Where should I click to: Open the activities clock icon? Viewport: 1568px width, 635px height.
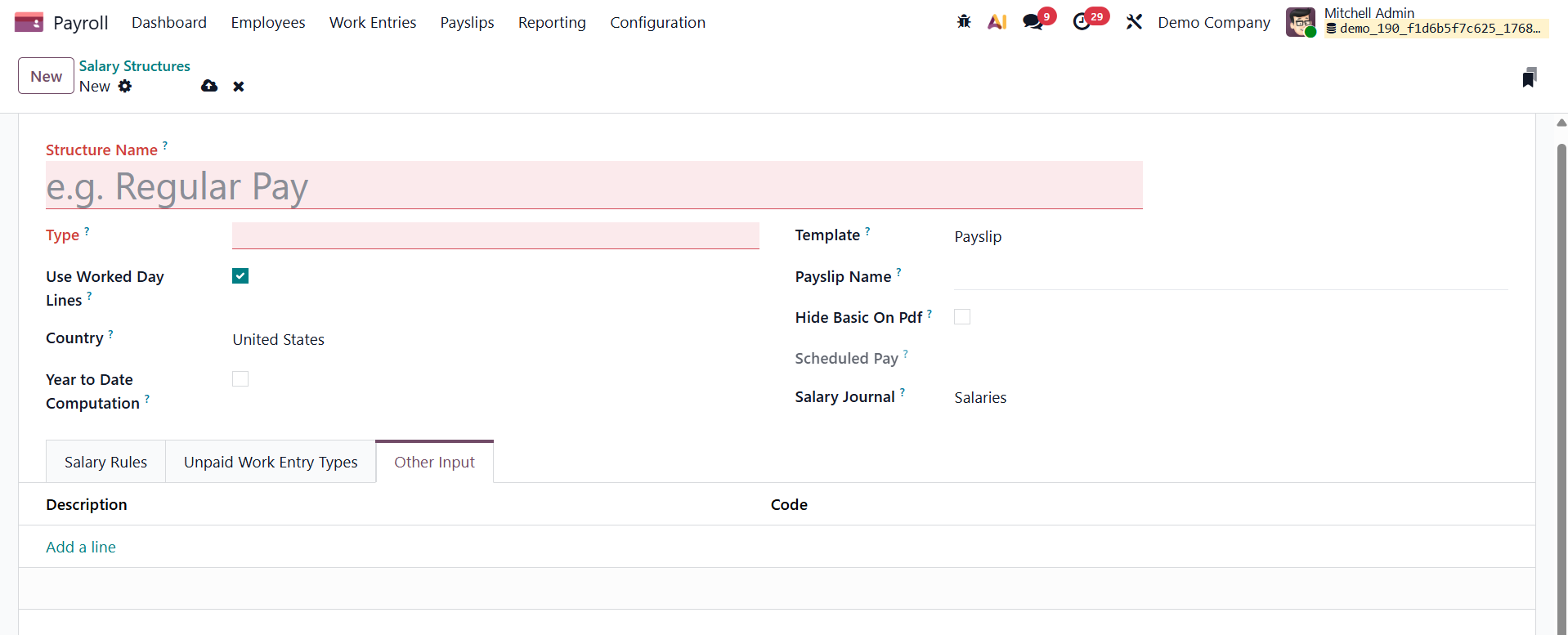click(1082, 22)
